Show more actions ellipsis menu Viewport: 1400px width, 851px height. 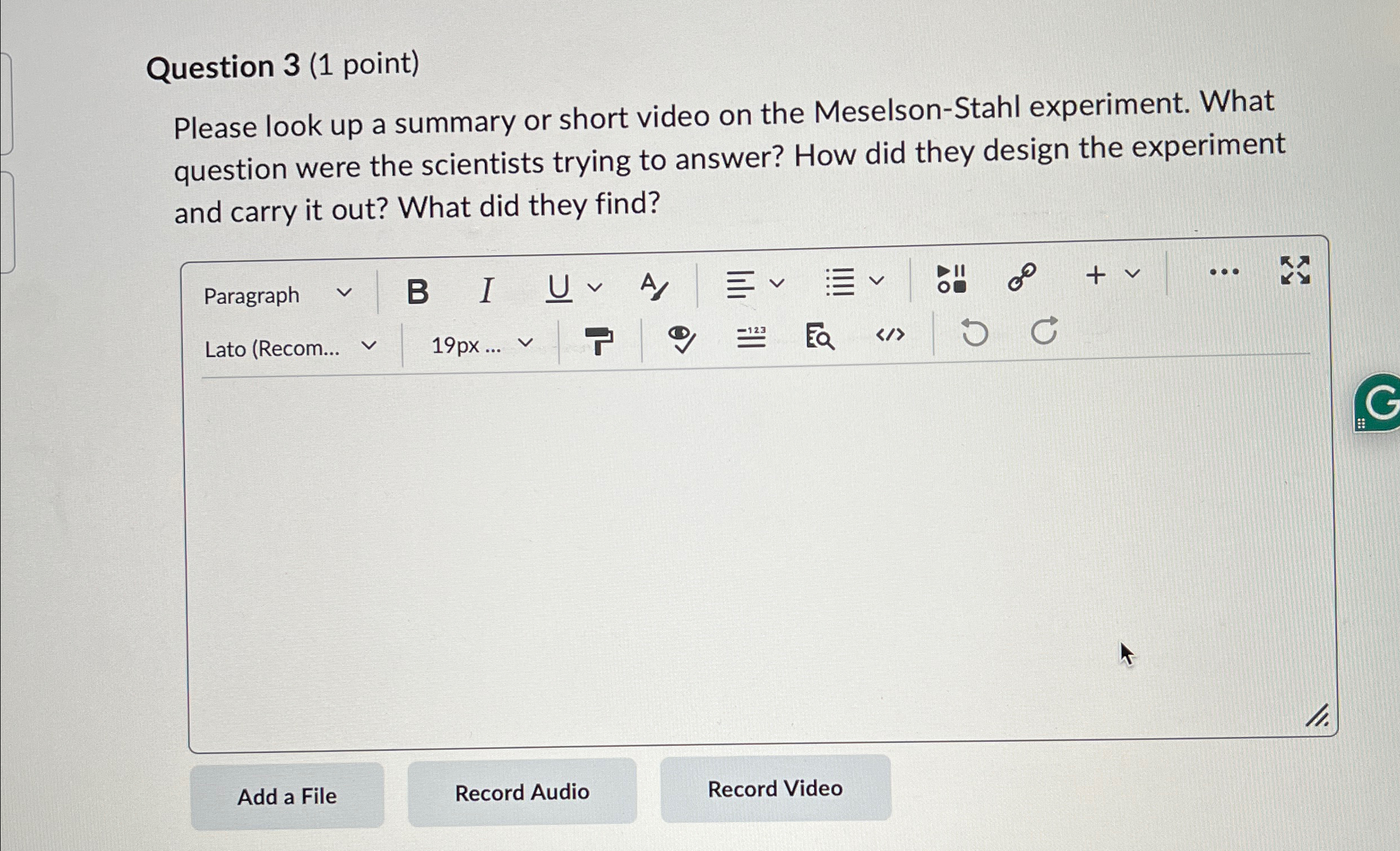point(1224,272)
